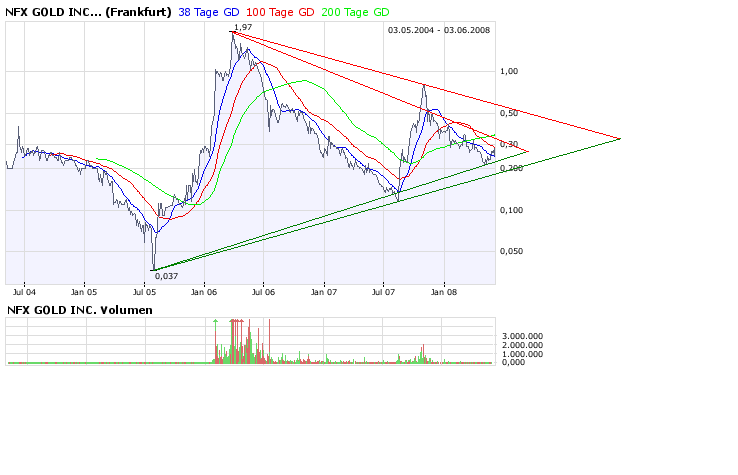This screenshot has height=475, width=738.
Task: Click the 100 Tage GD legend label
Action: point(280,12)
